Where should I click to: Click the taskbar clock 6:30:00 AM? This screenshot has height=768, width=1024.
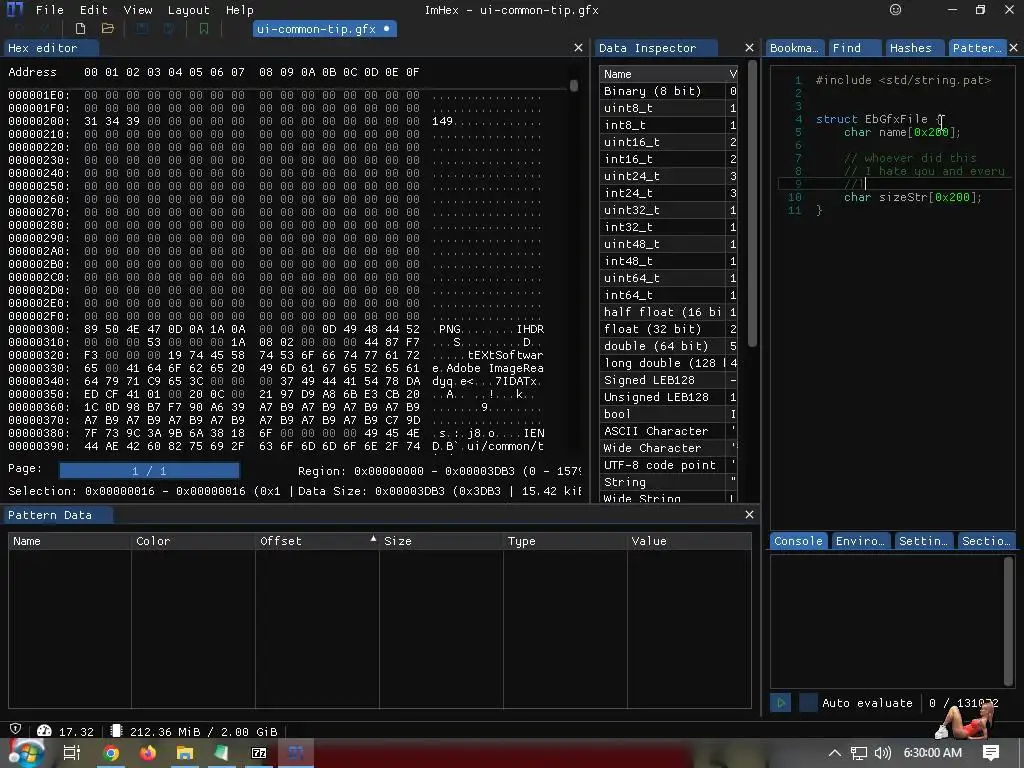click(x=933, y=753)
